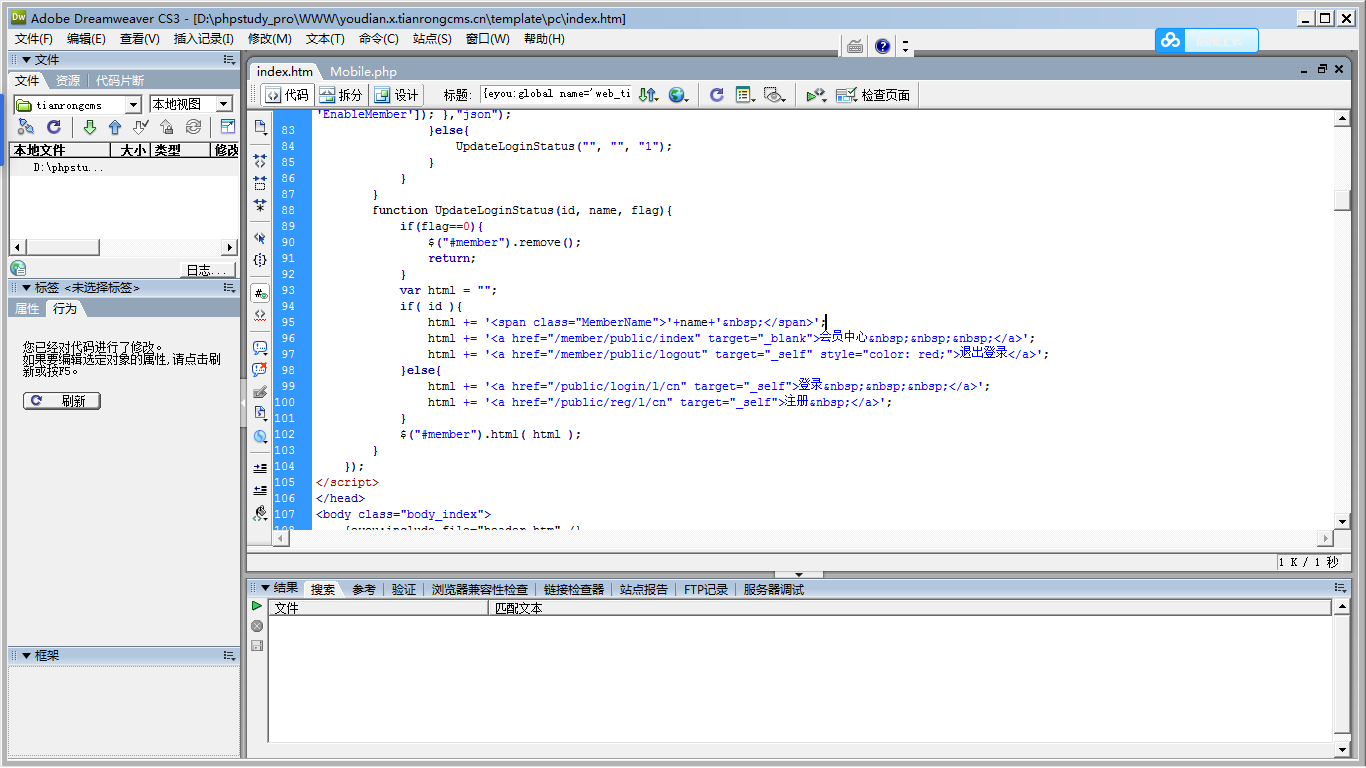Connect to remote host icon
Screen dimensions: 1366x768
(x=26, y=127)
